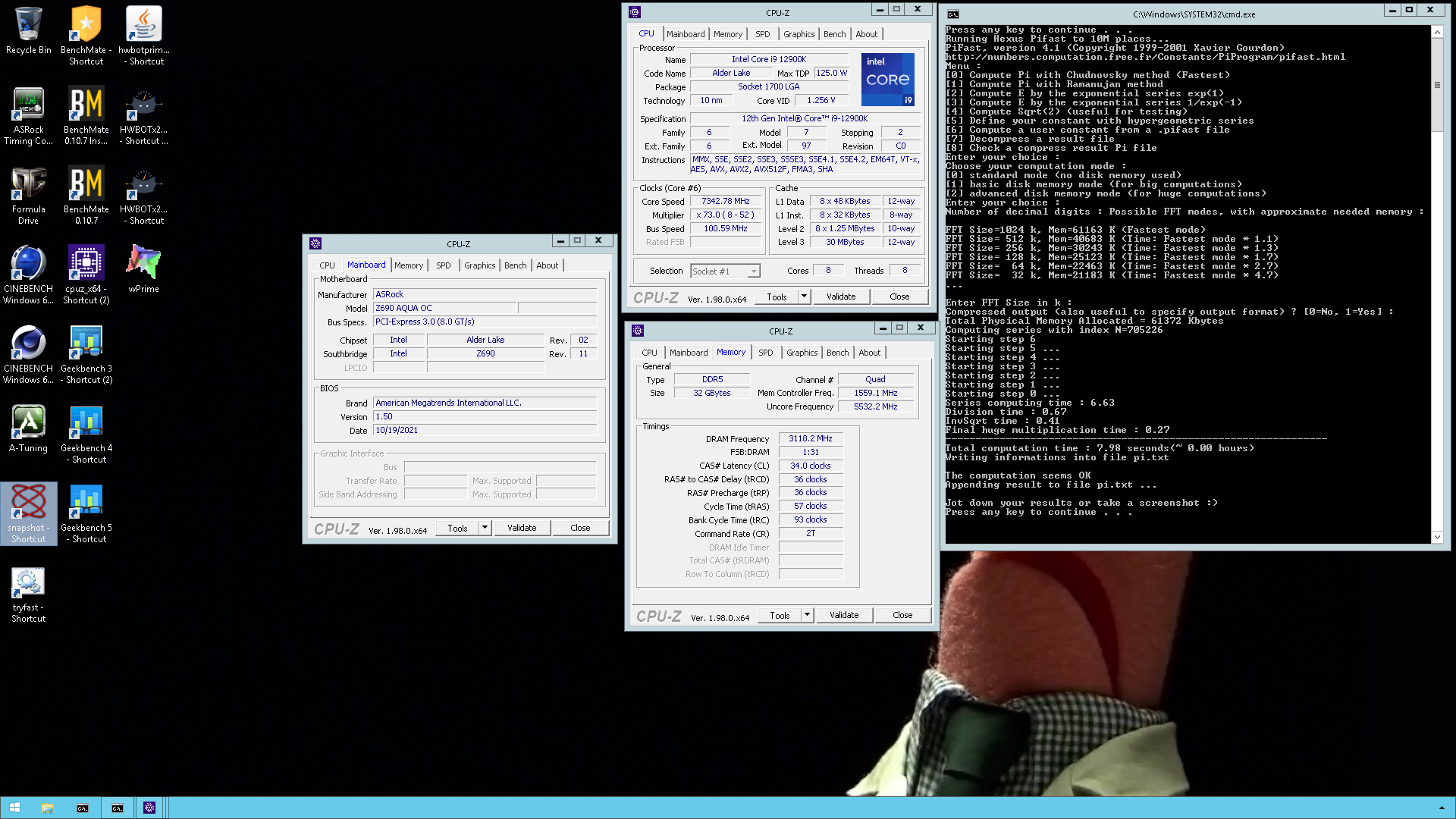Open Geekbench 4 Shortcut icon
Viewport: 1456px width, 819px height.
pos(86,434)
